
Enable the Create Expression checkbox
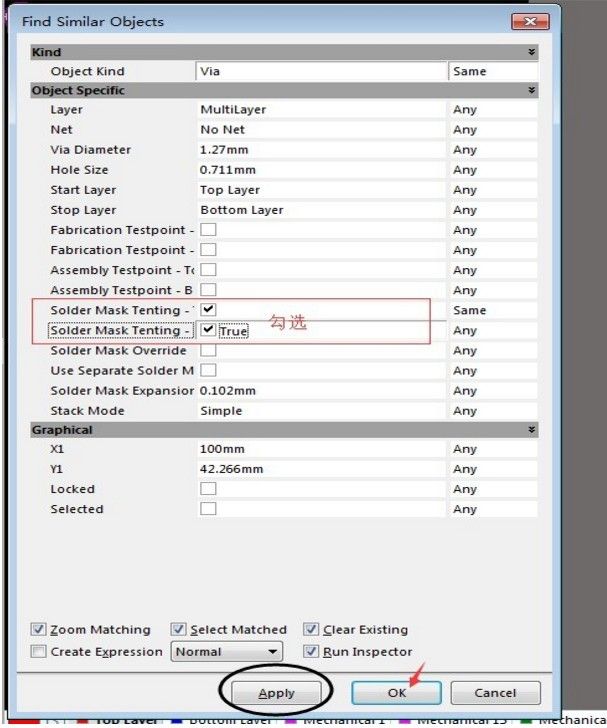click(38, 652)
